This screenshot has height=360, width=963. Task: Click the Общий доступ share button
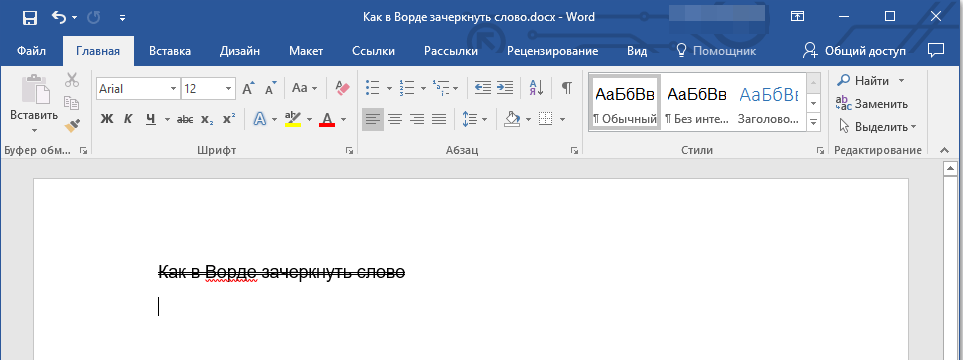click(x=854, y=51)
